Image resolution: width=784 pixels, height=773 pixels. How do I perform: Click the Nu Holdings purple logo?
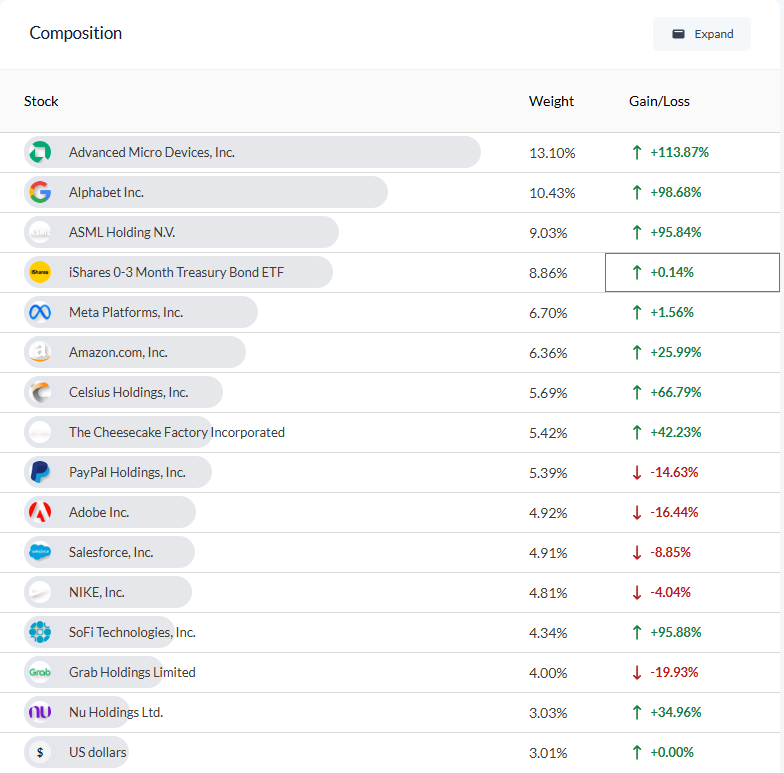40,712
